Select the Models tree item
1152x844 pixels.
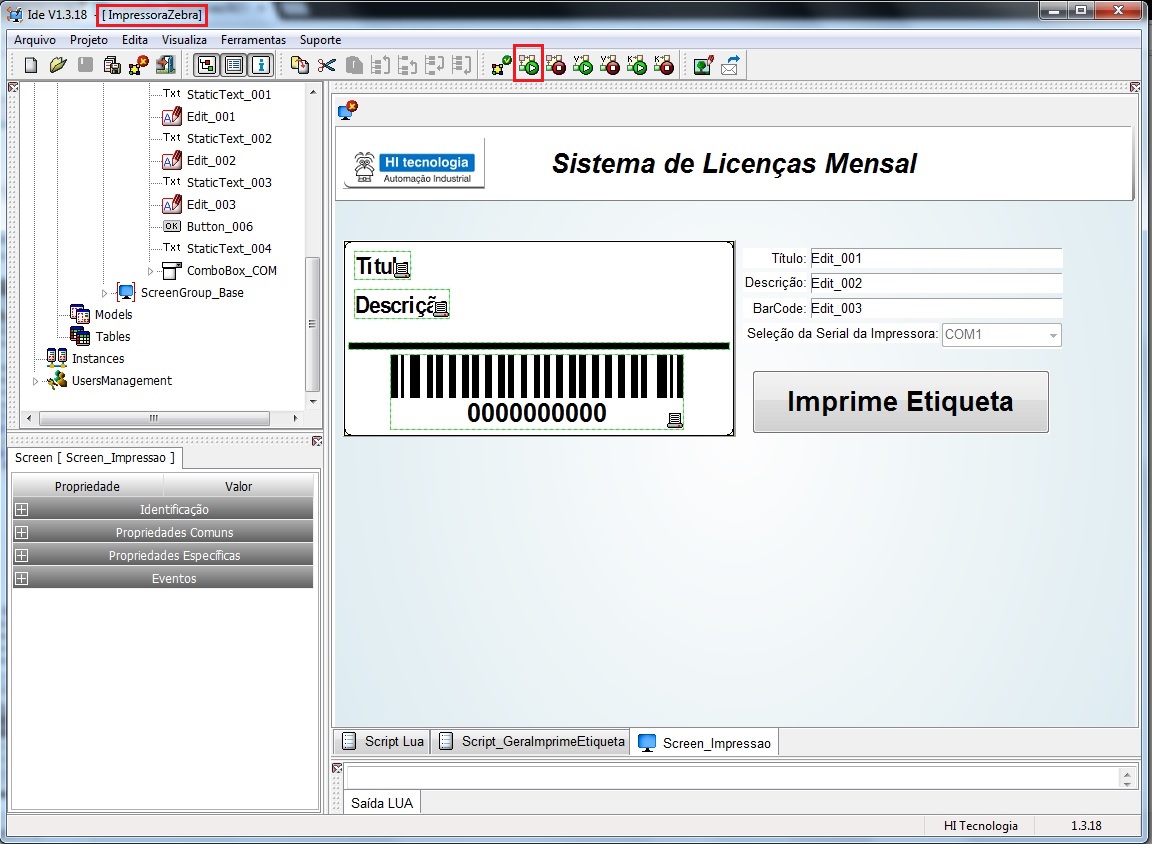click(113, 314)
